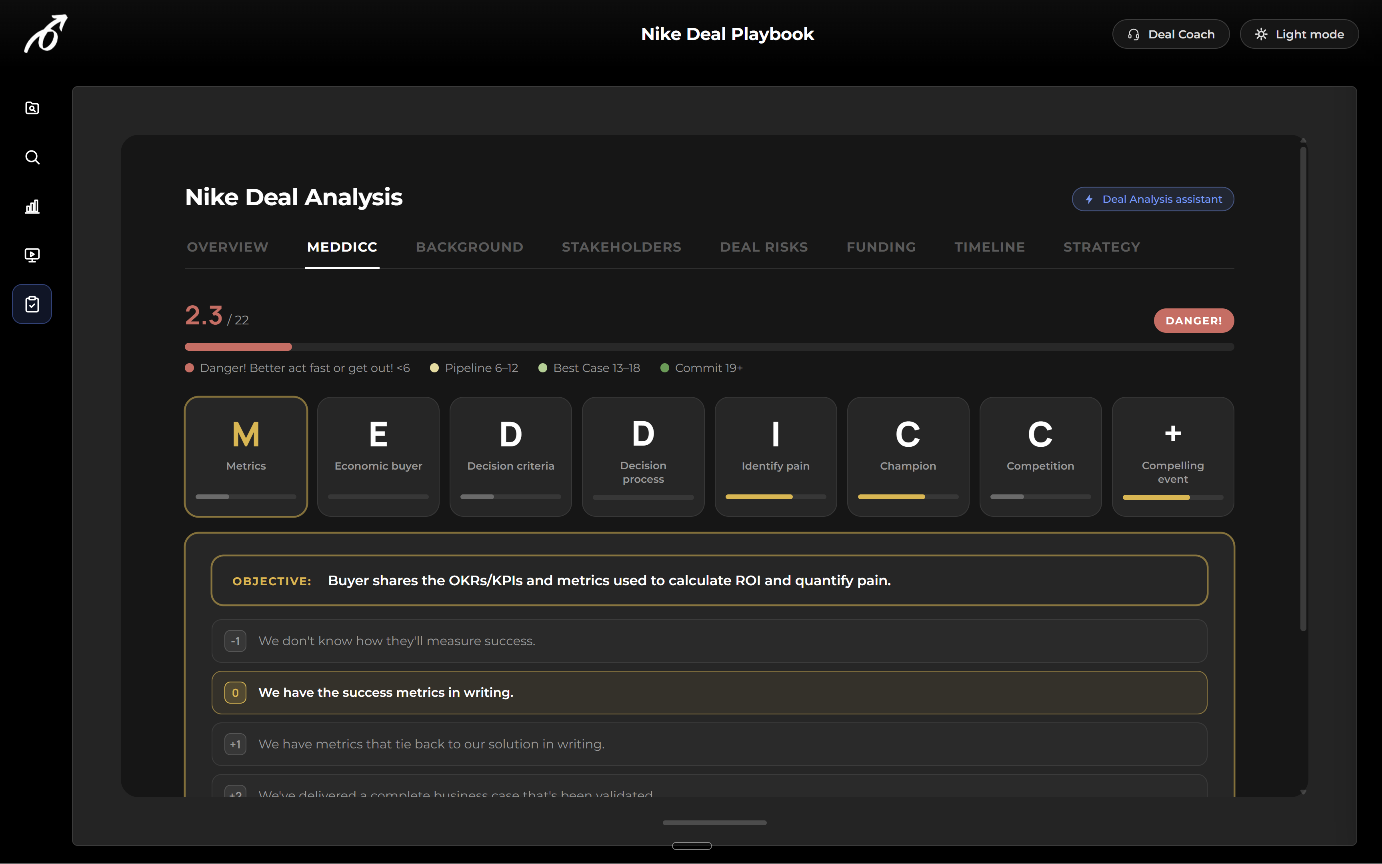
Task: Click the "Commit 19+" legend entry
Action: (701, 368)
